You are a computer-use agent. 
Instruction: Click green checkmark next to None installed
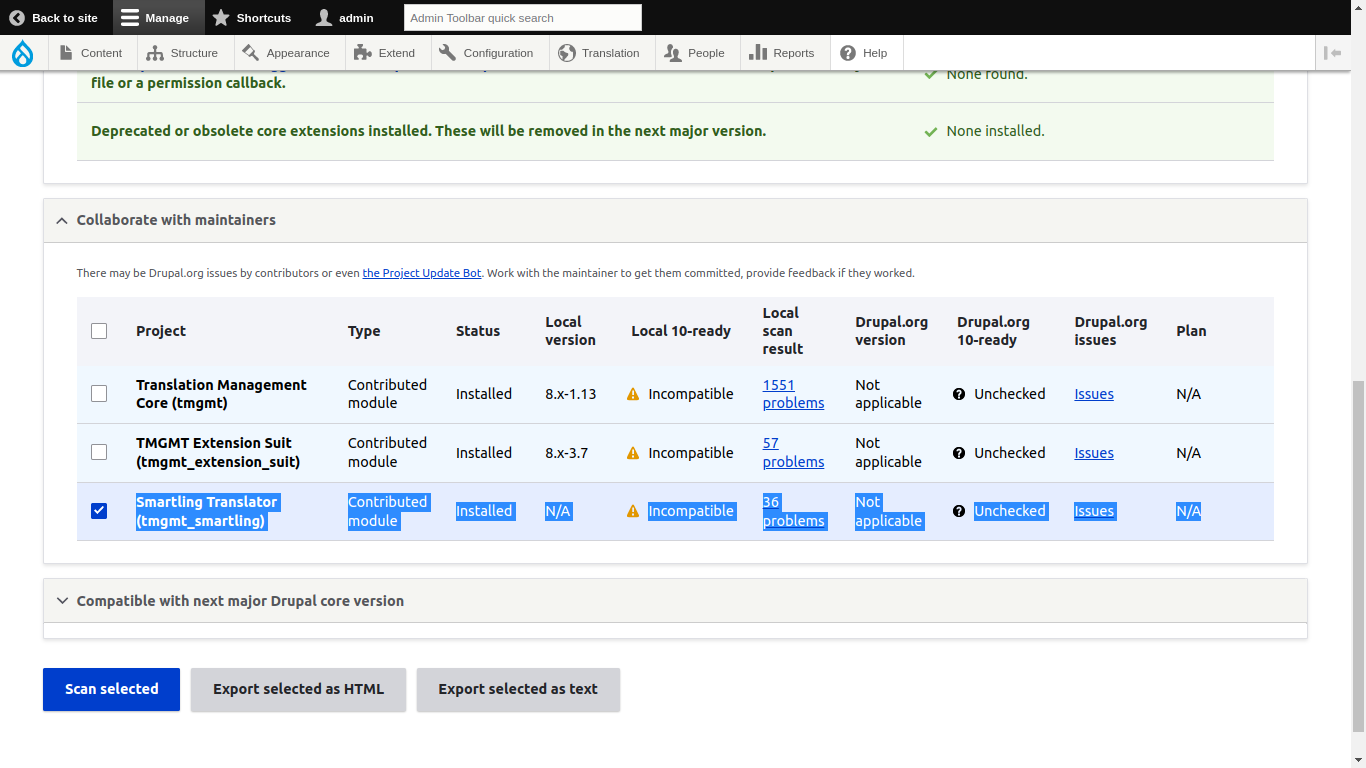point(931,131)
